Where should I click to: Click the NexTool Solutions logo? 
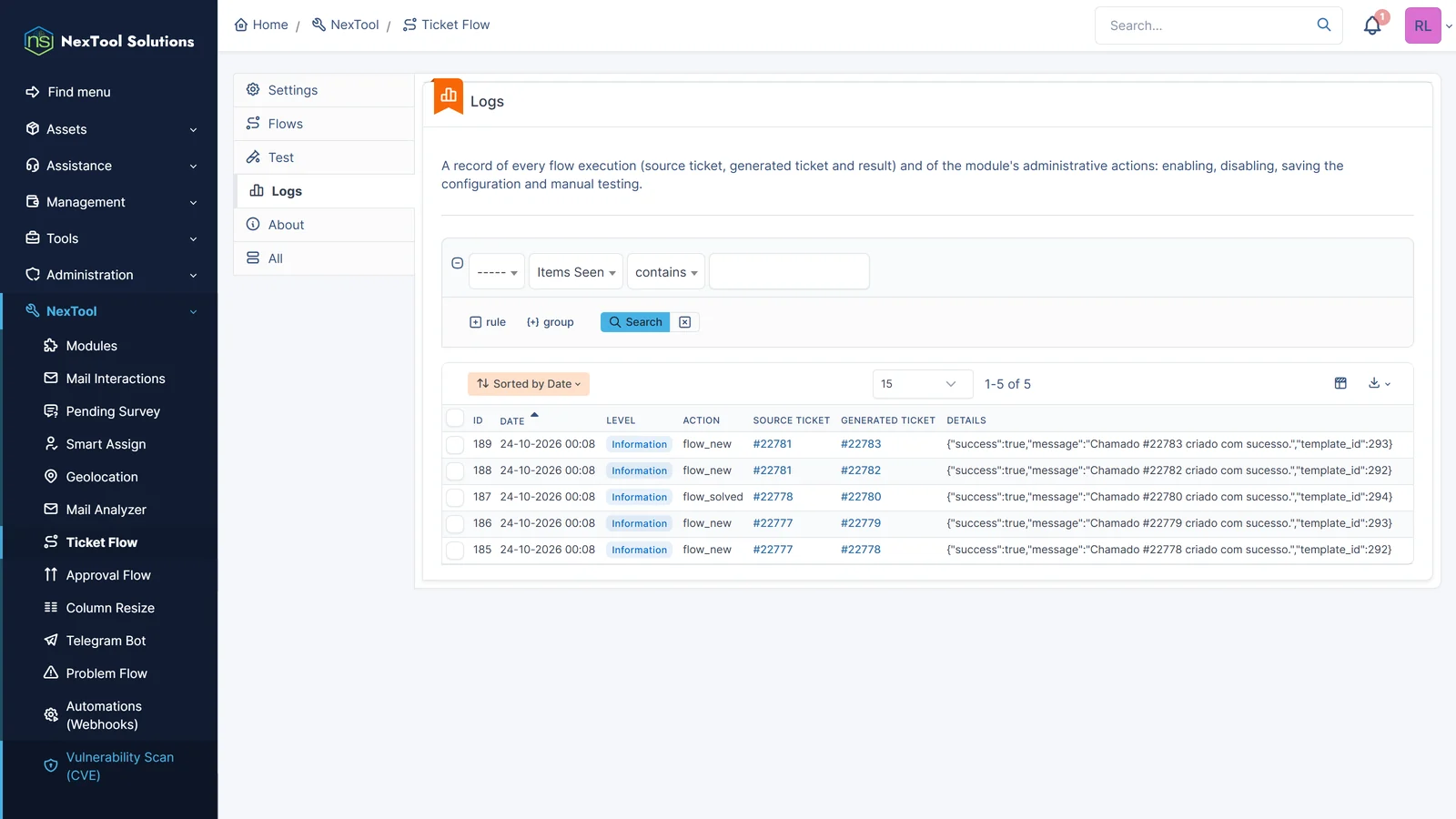coord(109,41)
